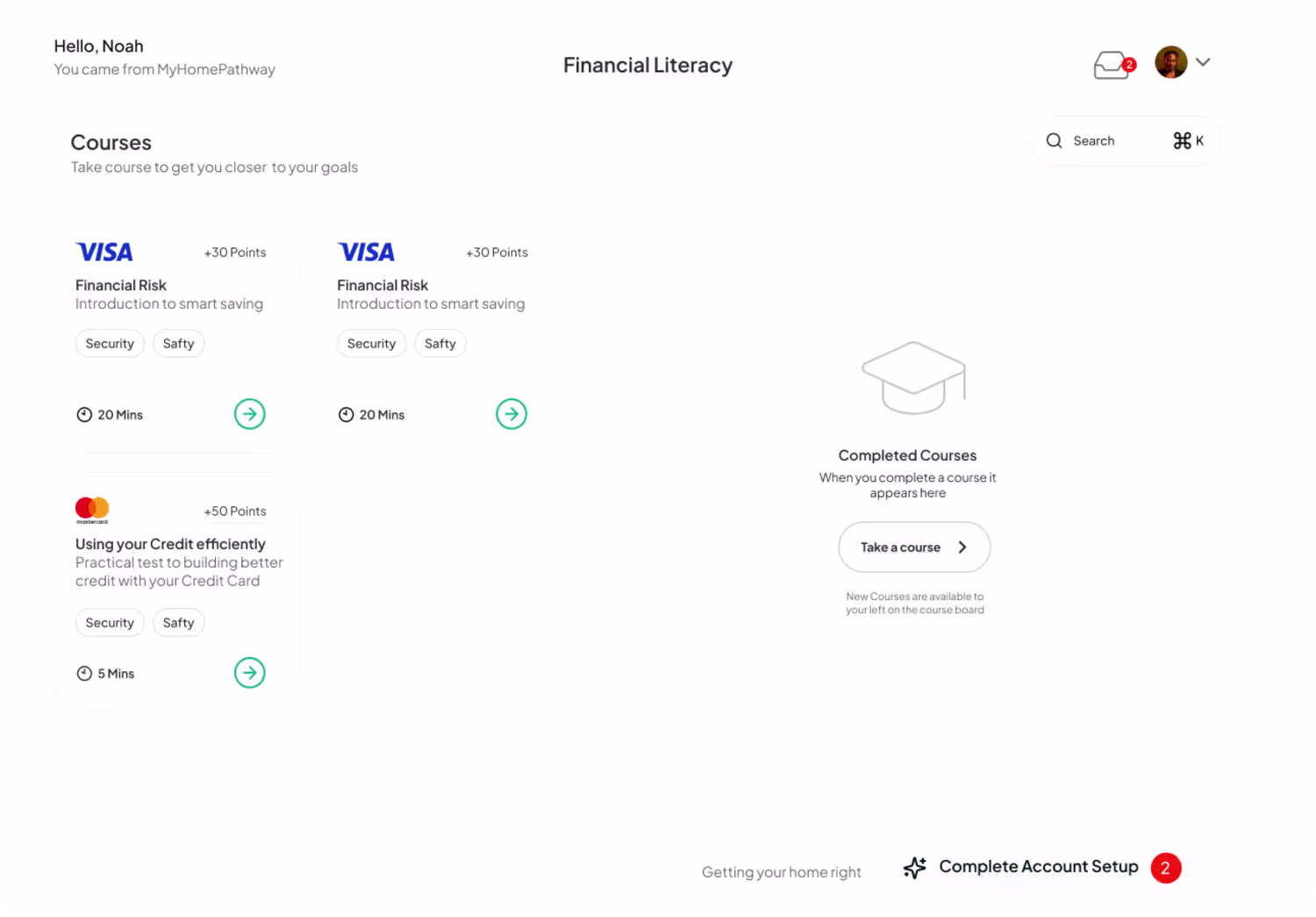
Task: Open the inbox with two notifications
Action: tap(1113, 65)
